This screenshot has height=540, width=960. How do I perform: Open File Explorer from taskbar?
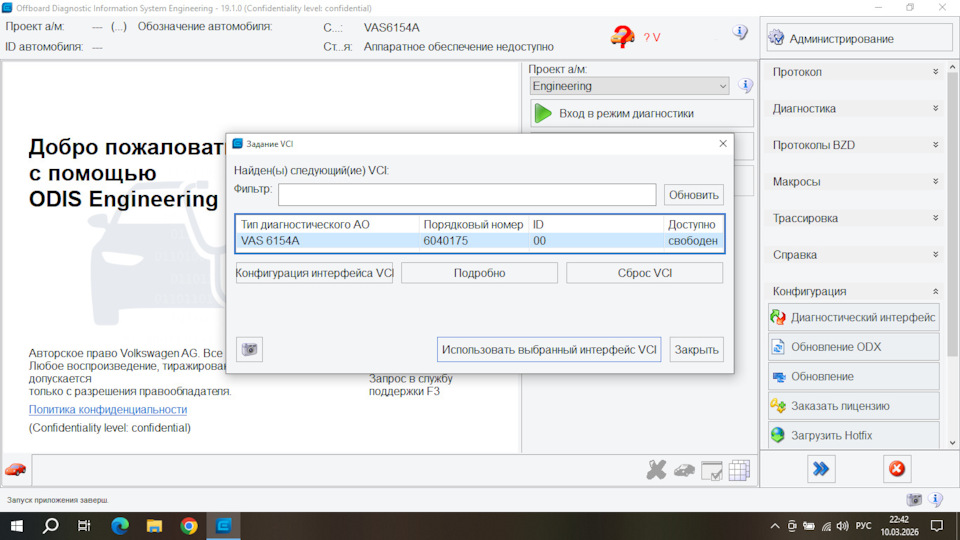click(x=154, y=526)
